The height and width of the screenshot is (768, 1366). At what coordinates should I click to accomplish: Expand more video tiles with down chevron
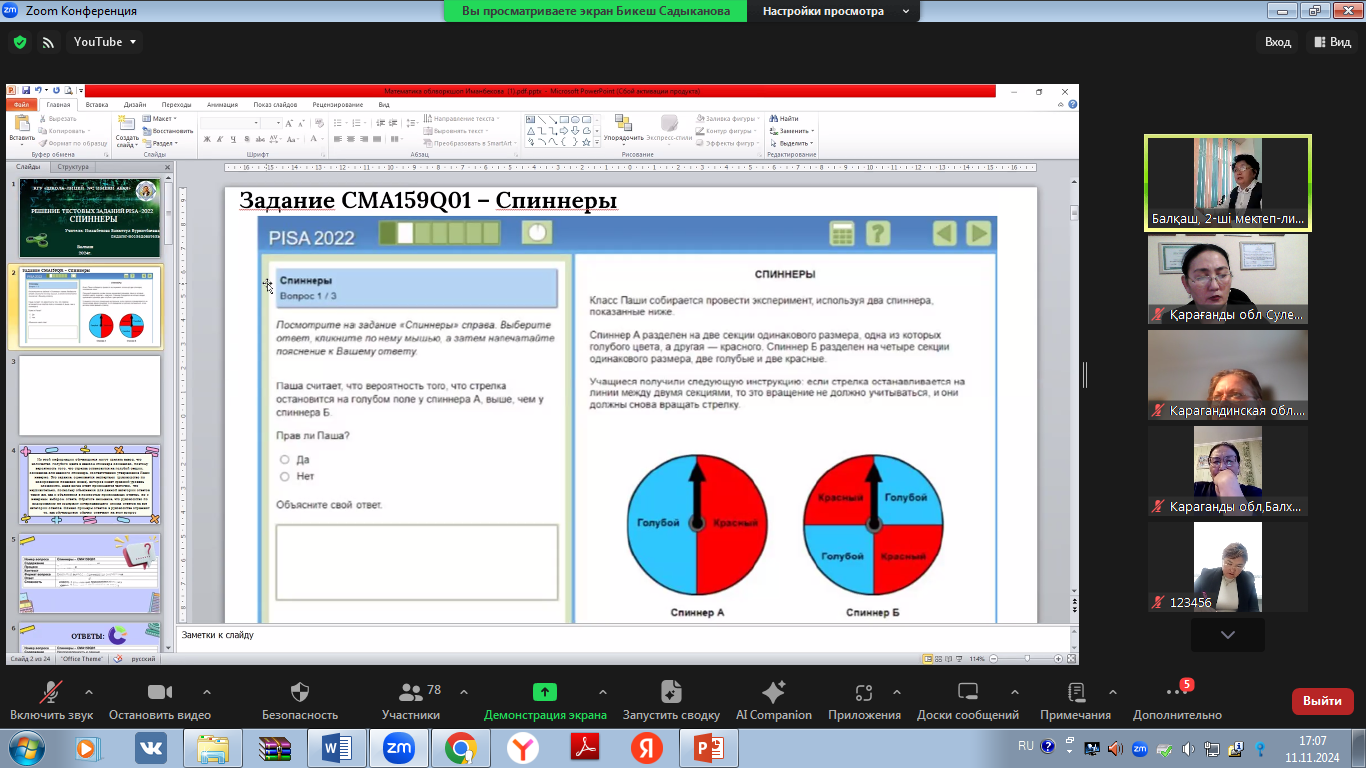1227,635
